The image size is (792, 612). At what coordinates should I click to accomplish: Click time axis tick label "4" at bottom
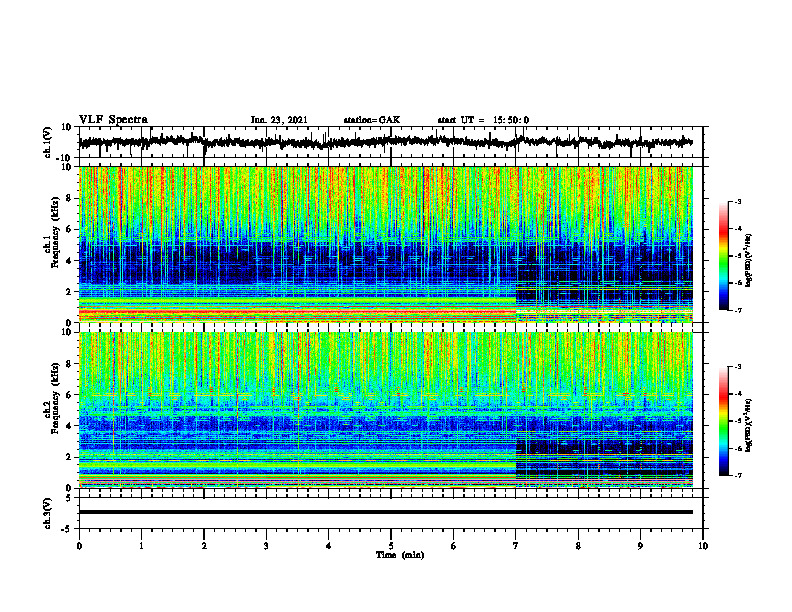(329, 546)
